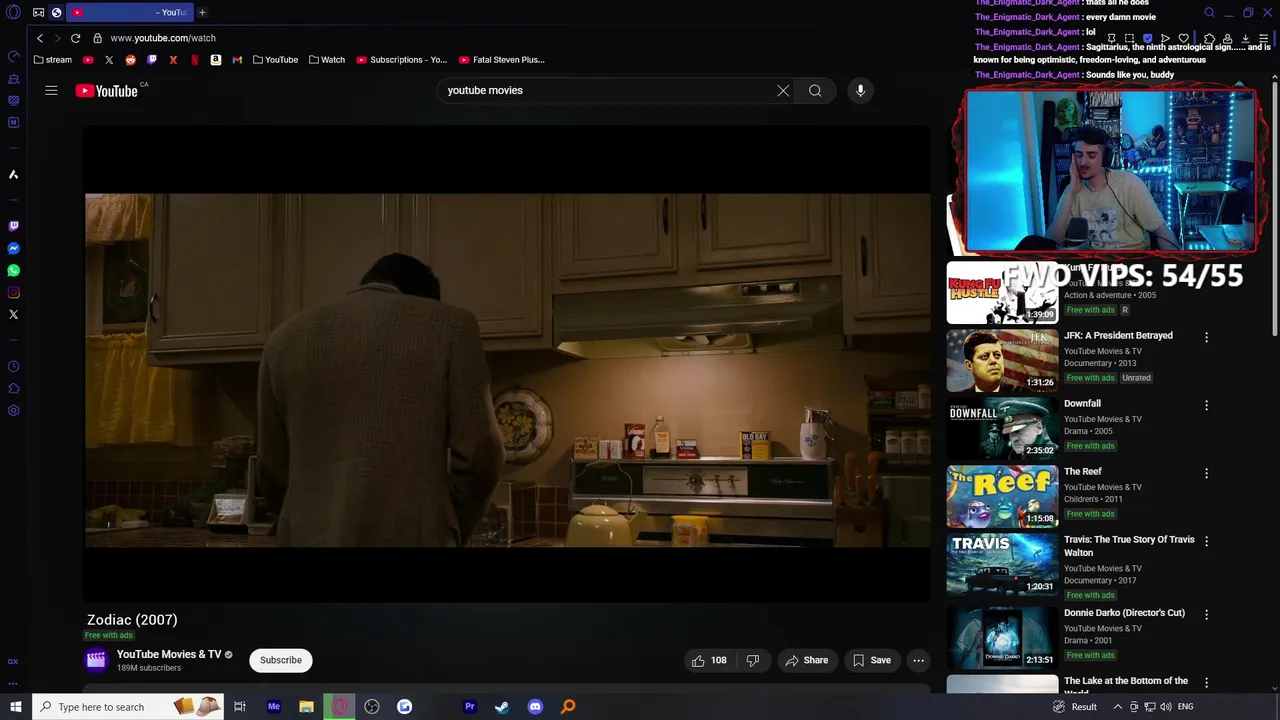Open Windows Start menu
Viewport: 1280px width, 720px height.
15,707
